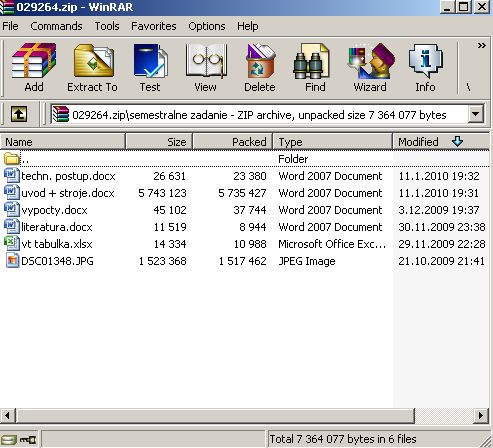The image size is (493, 448).
Task: Select the techn. postup.docx file name
Action: tap(68, 176)
